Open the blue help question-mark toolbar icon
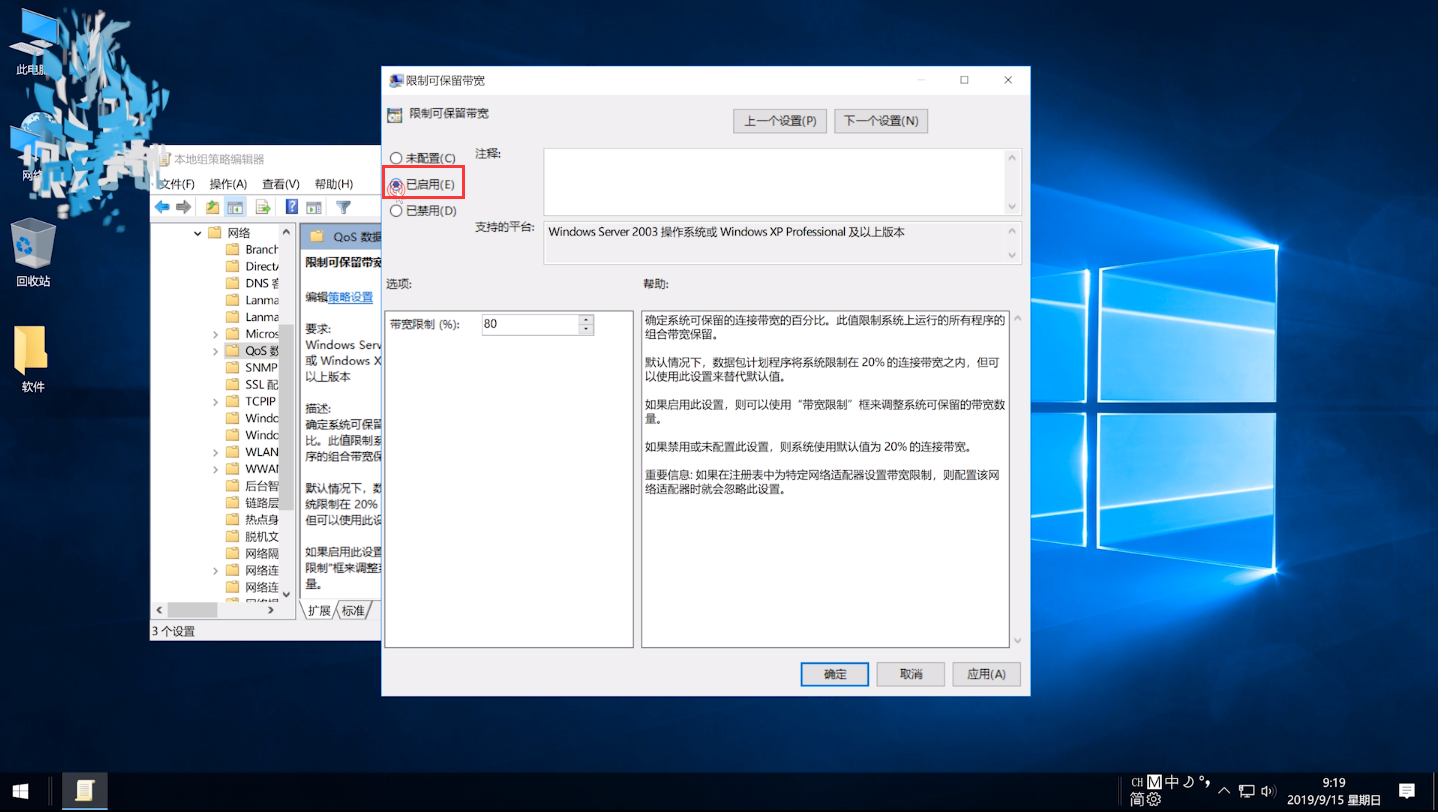 click(292, 207)
